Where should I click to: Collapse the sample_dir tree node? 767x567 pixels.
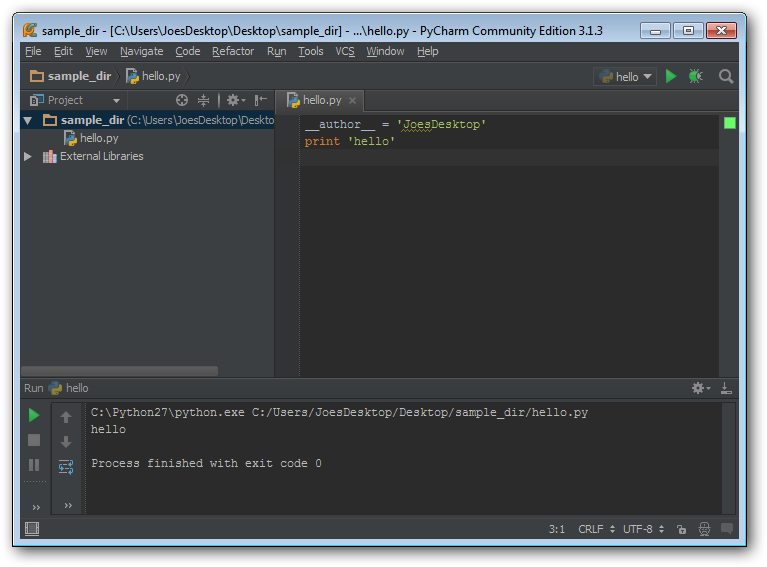click(28, 120)
